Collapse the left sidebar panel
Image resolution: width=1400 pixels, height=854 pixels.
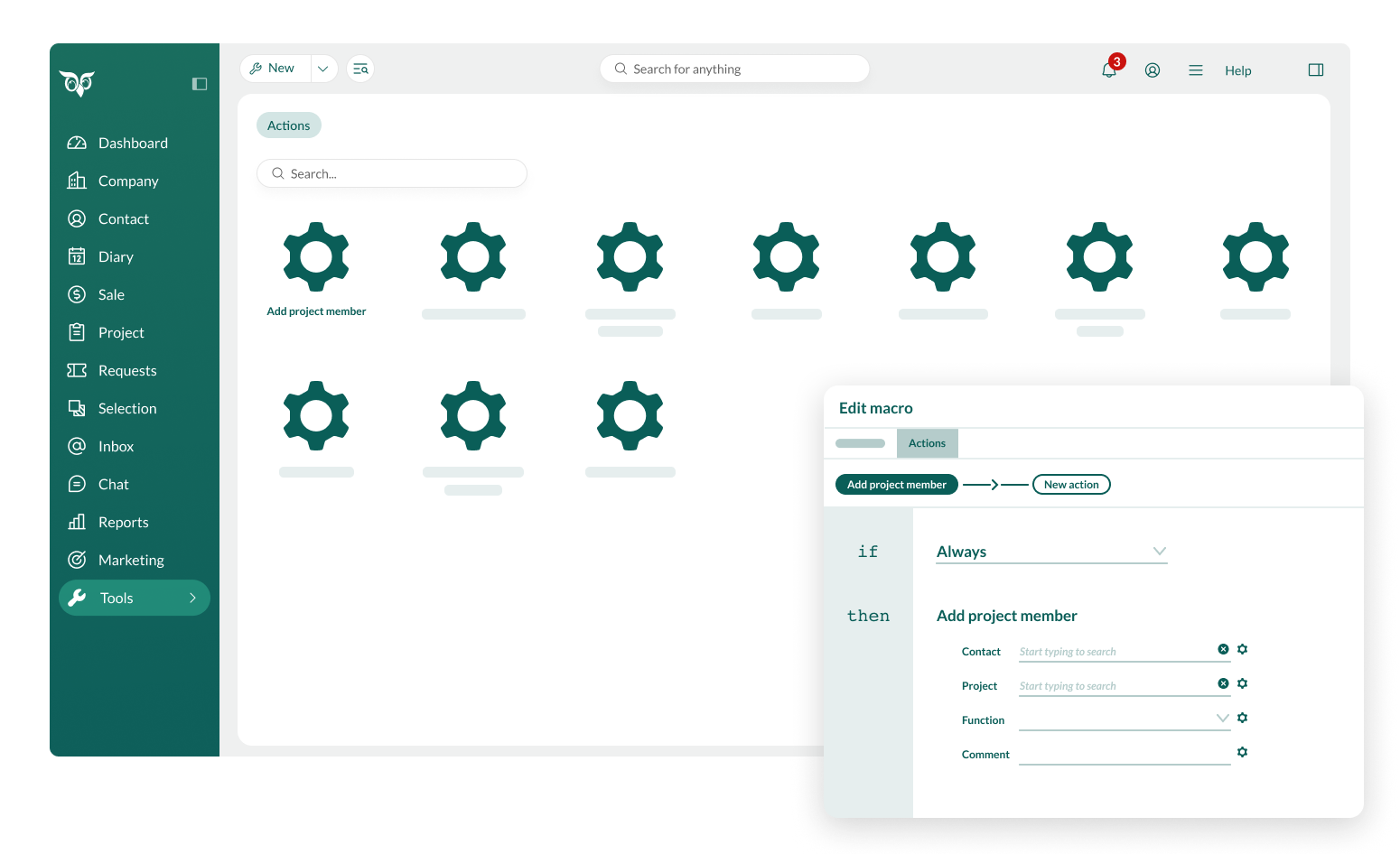[200, 84]
